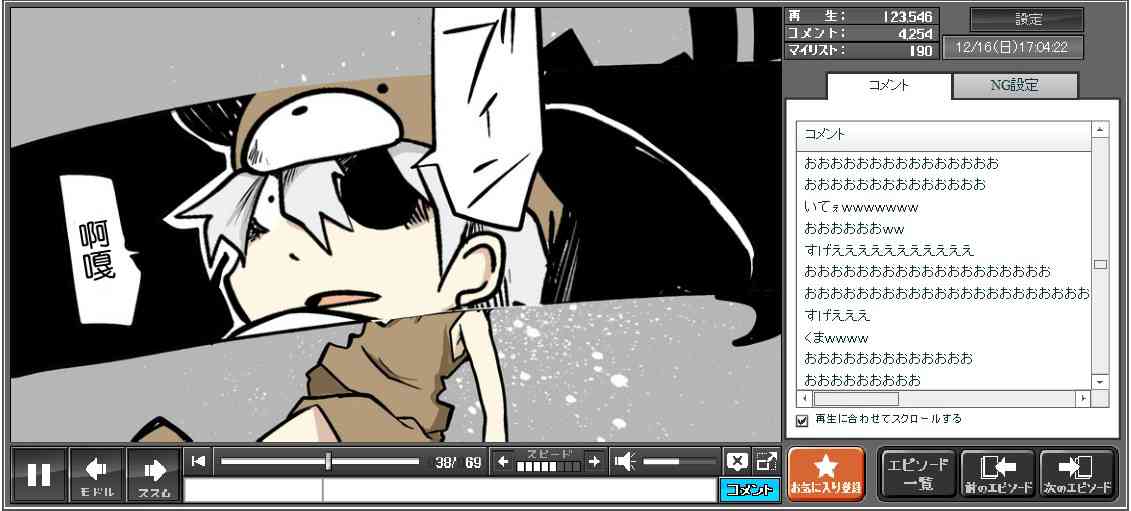
Task: Pause the video playback
Action: [x=39, y=474]
